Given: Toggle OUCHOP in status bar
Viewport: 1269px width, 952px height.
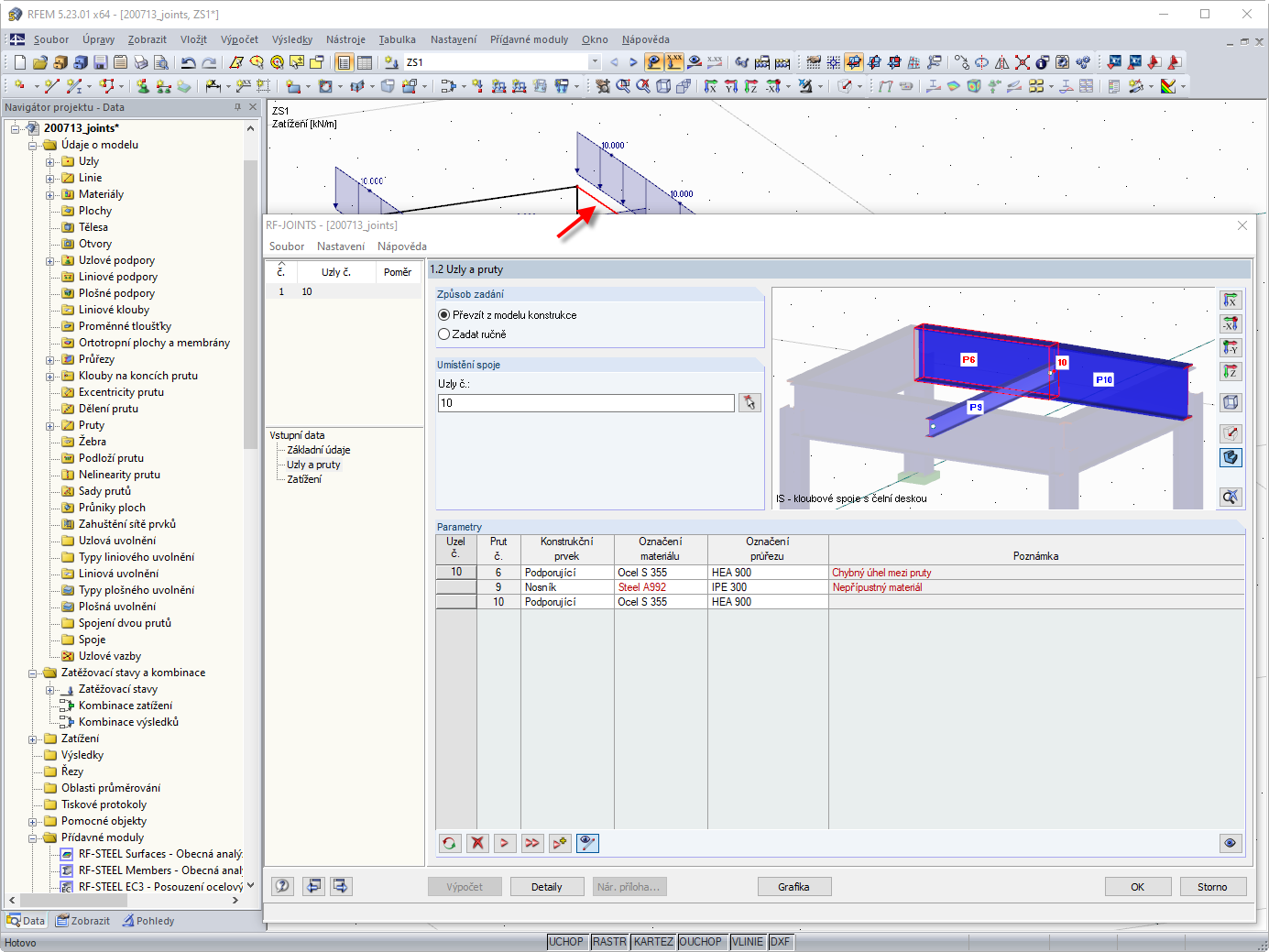Looking at the screenshot, I should 701,942.
